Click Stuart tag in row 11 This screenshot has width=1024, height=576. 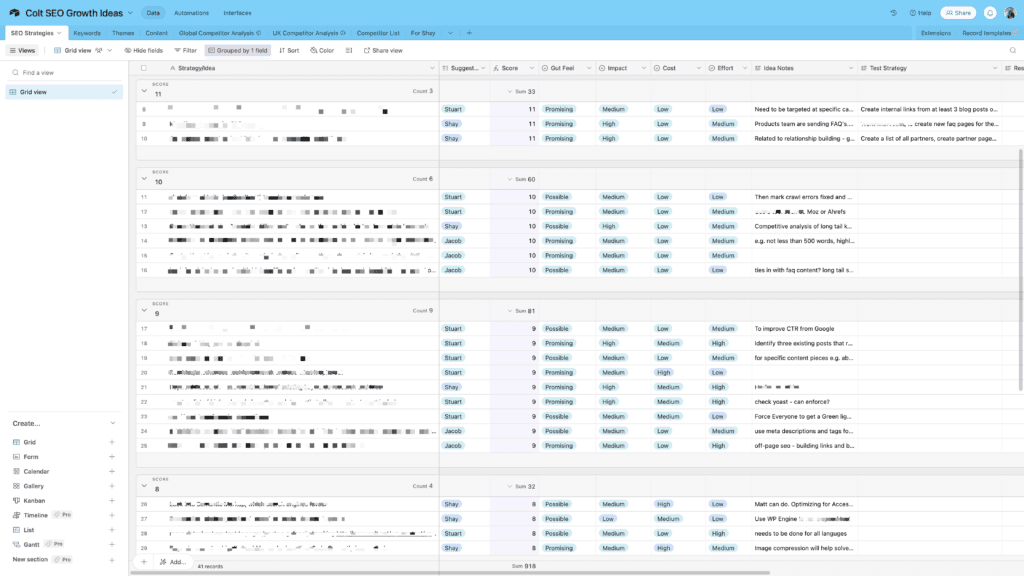(x=453, y=197)
